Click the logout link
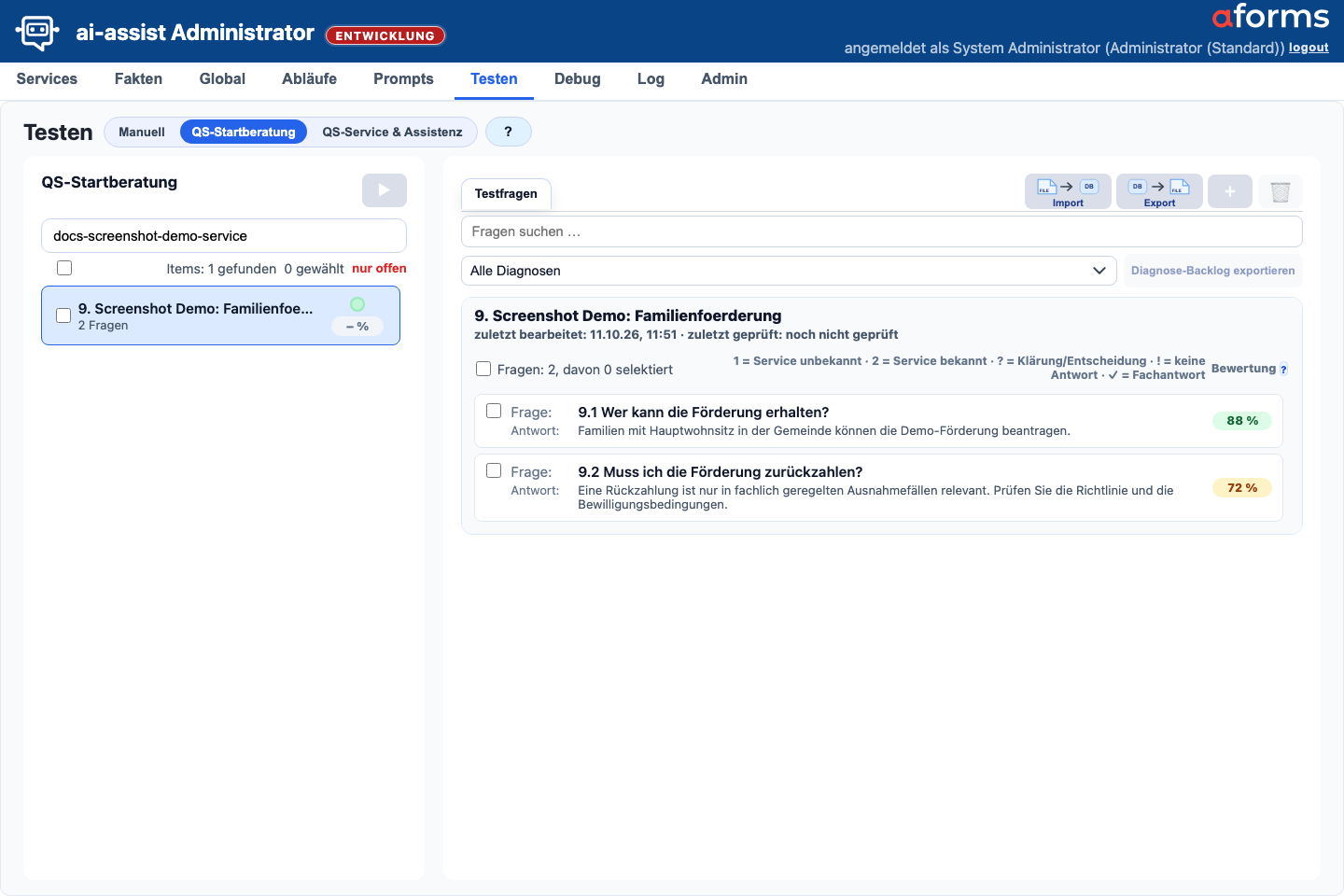The height and width of the screenshot is (896, 1344). [1309, 48]
